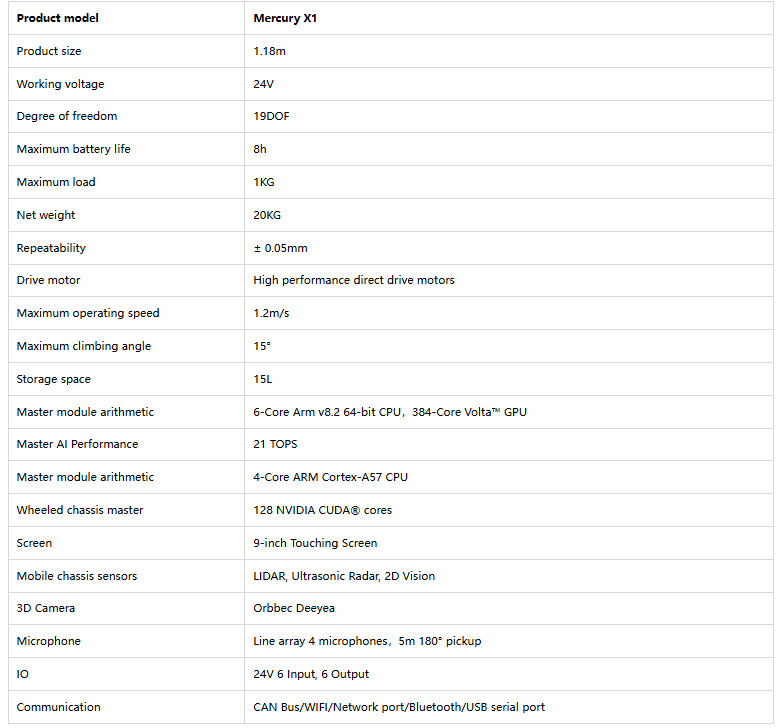Click the "Product model" header cell

click(x=58, y=18)
